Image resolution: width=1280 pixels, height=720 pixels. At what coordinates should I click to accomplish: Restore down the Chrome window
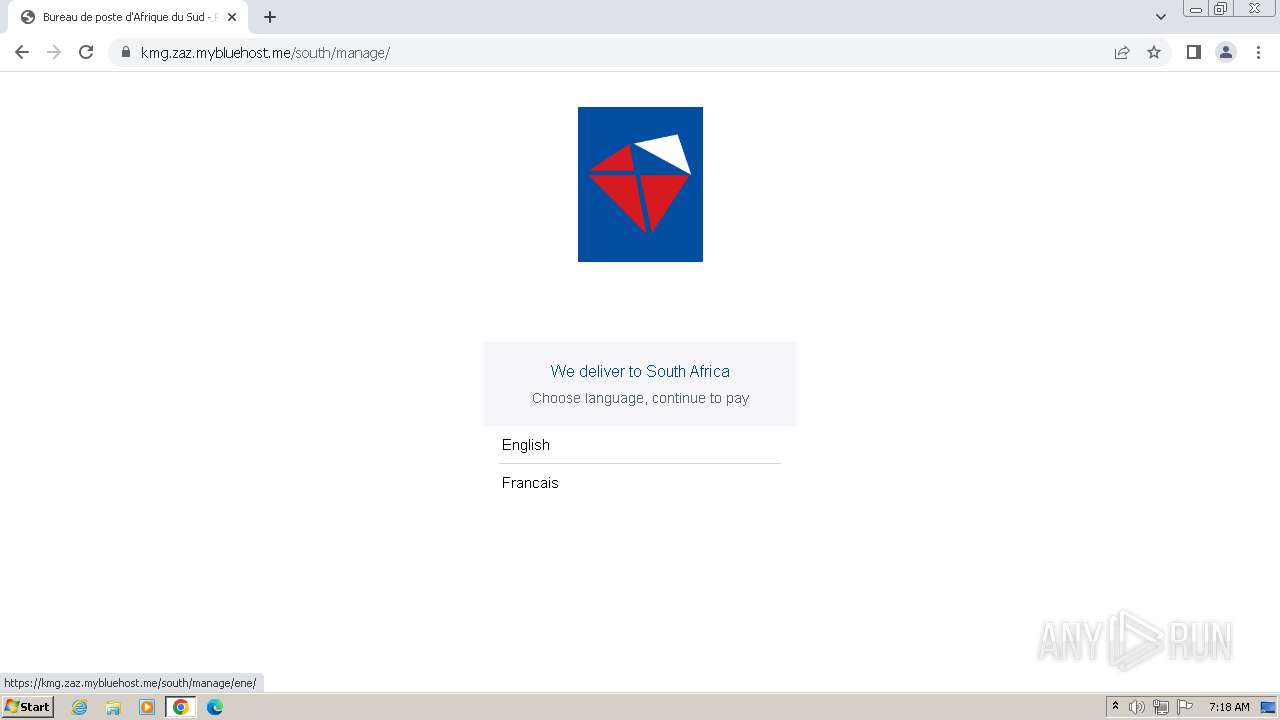[1221, 9]
